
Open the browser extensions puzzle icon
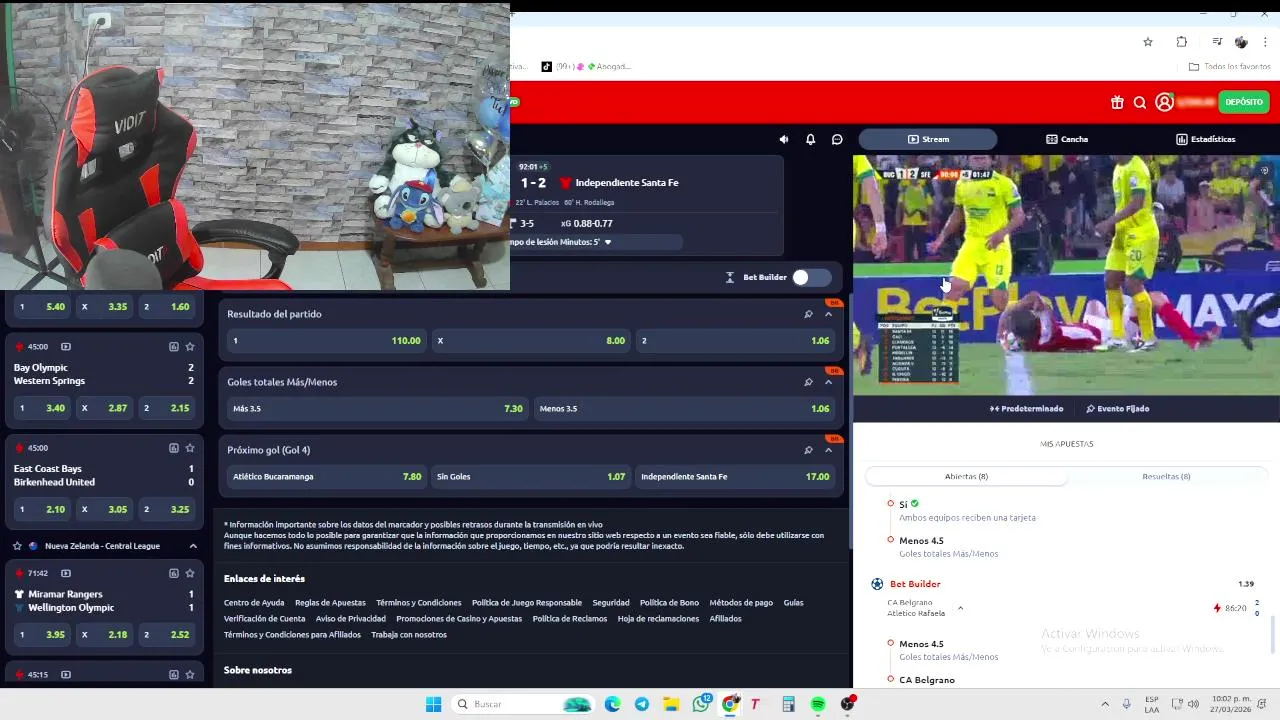[1182, 42]
